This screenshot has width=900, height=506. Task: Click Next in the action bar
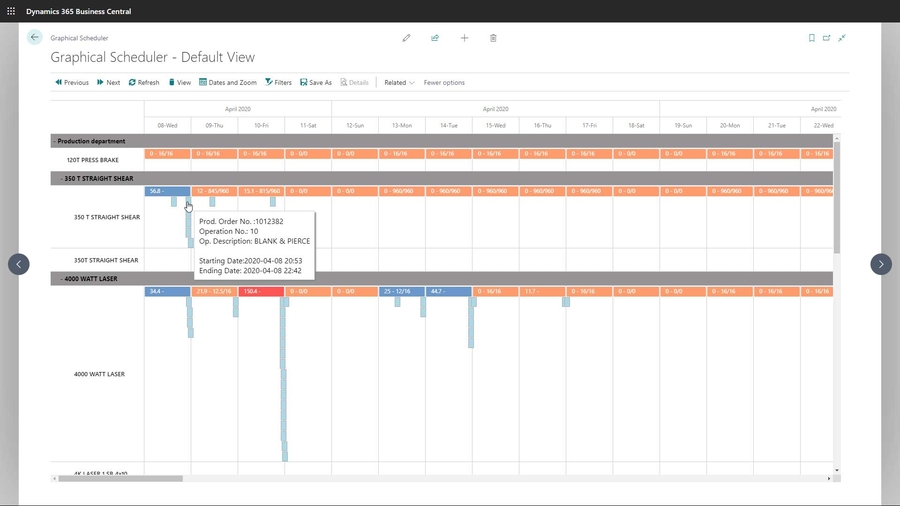click(x=108, y=83)
